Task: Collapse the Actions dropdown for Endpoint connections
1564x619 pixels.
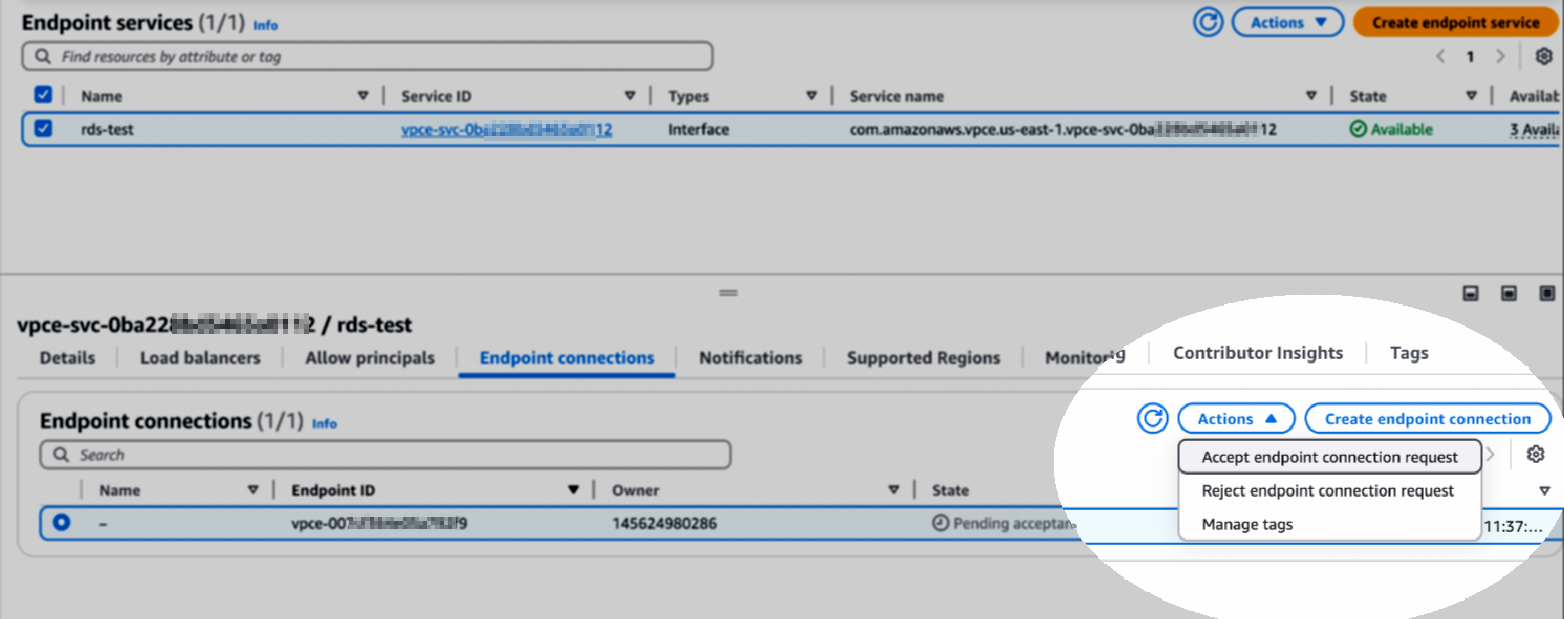Action: pyautogui.click(x=1236, y=419)
